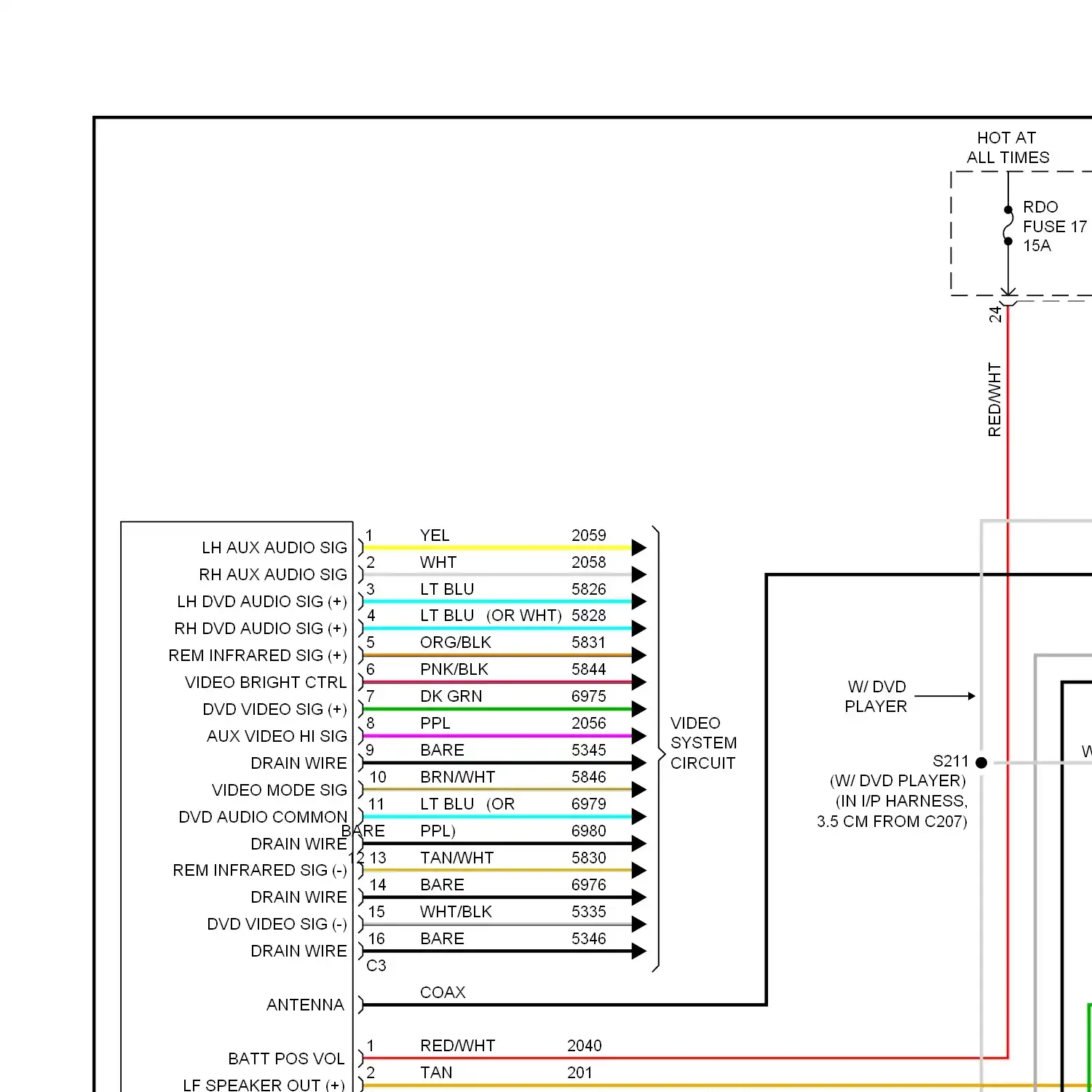Click circuit number 5346
The width and height of the screenshot is (1092, 1092).
point(588,938)
